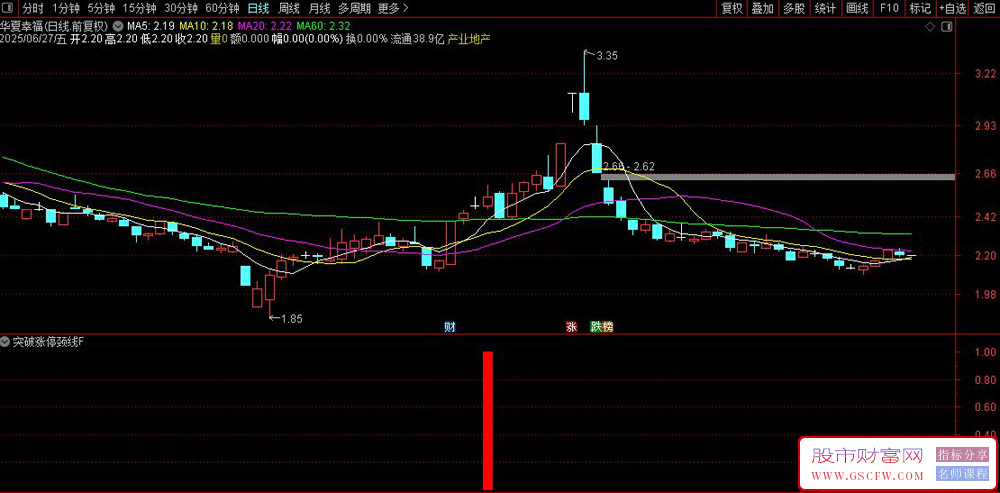The height and width of the screenshot is (493, 1000).
Task: Click the MA10: 2.18 indicator label
Action: 205,27
